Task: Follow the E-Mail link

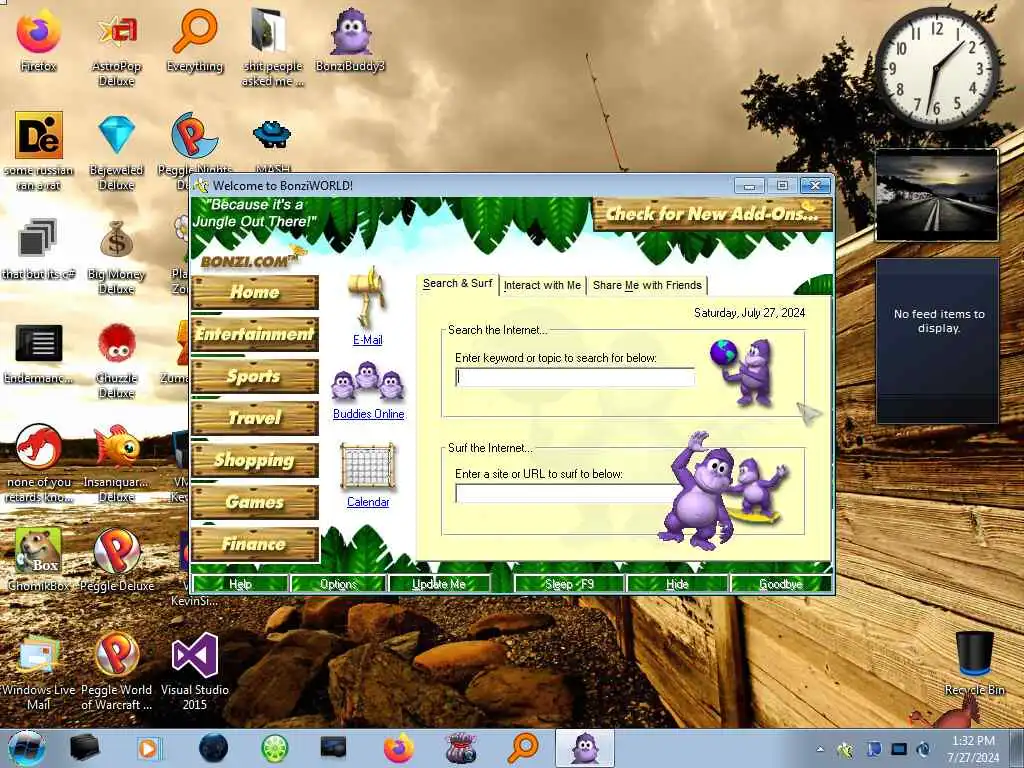Action: tap(368, 340)
